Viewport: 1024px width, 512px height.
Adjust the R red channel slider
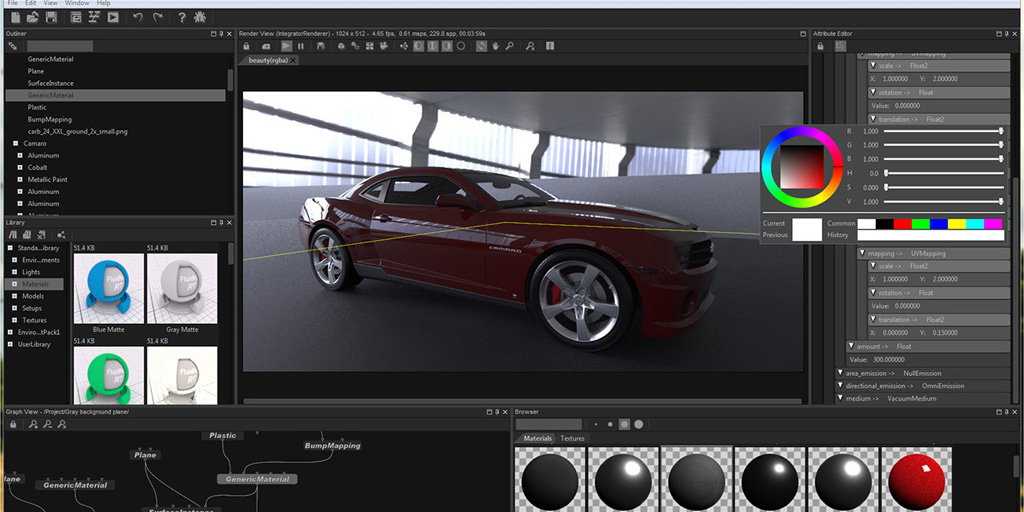tap(944, 131)
